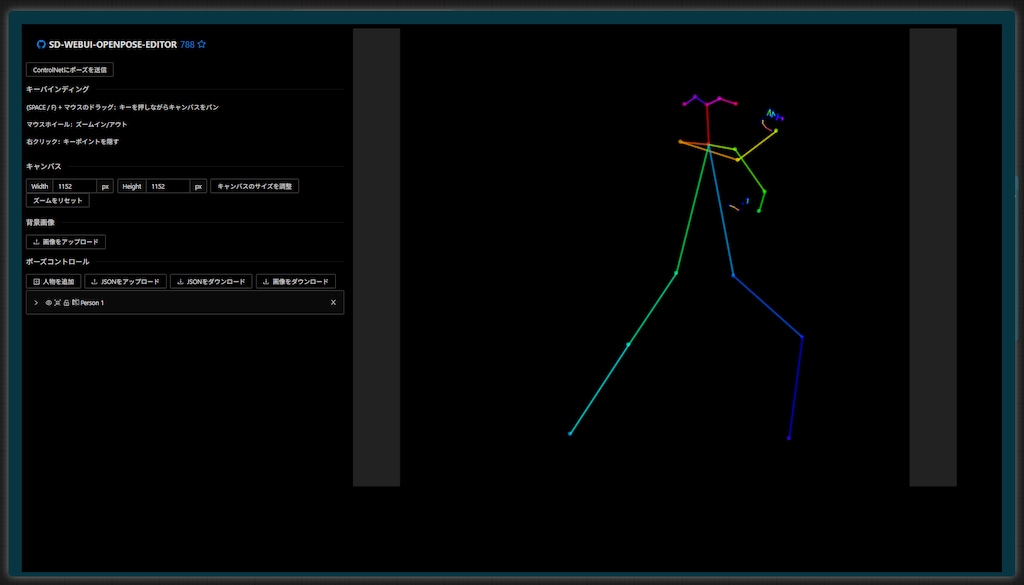Viewport: 1024px width, 585px height.
Task: Select the orange shoulder keypoint at left
Action: pos(680,142)
